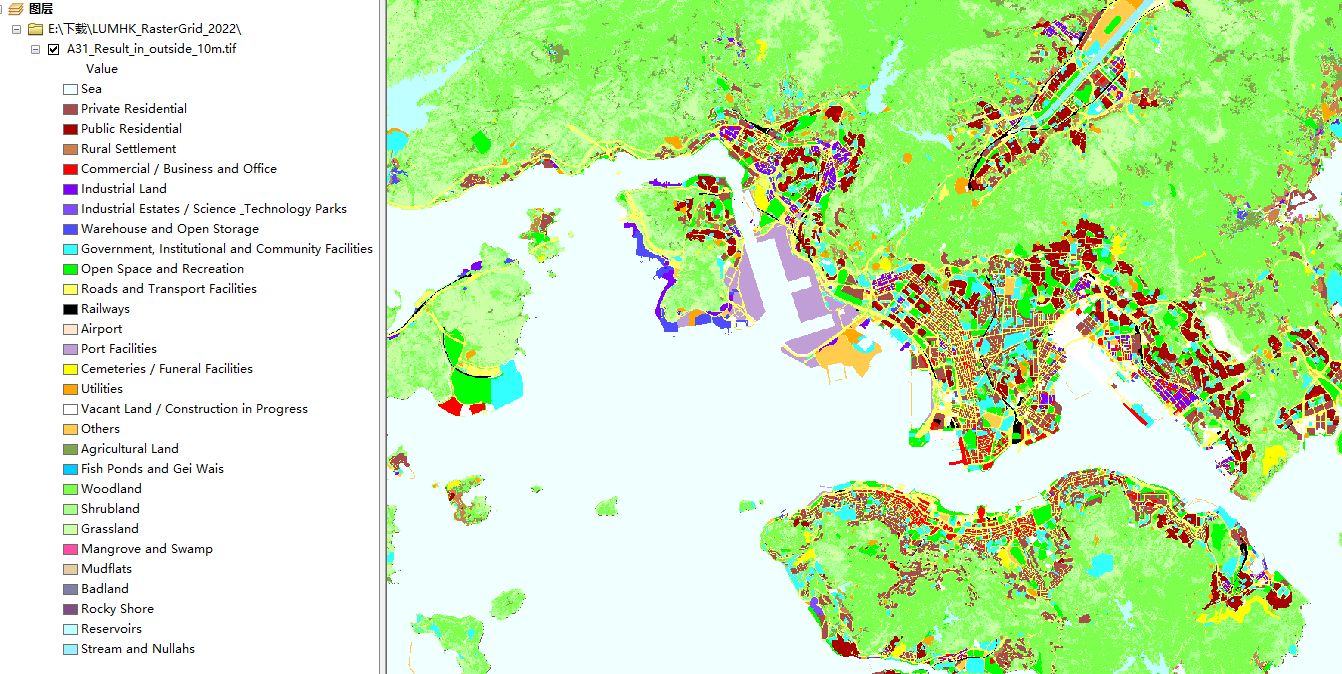Screen dimensions: 1342x674
Task: Open the Industrial Land color swatch
Action: (70, 189)
